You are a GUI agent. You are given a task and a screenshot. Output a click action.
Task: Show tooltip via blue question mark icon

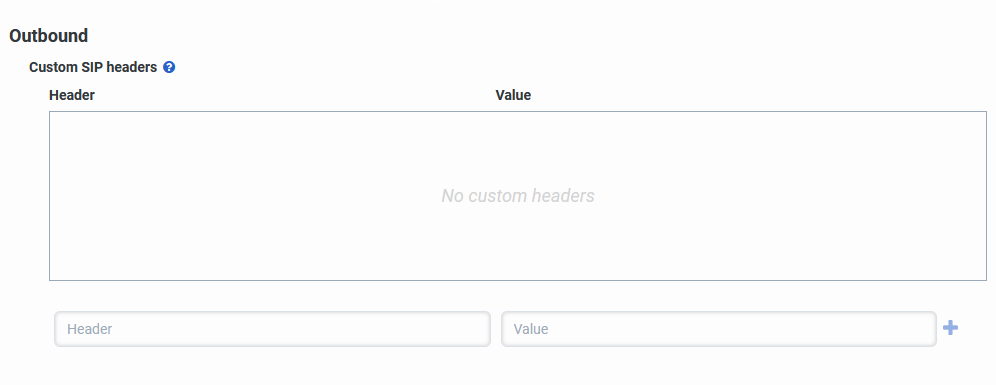[169, 67]
